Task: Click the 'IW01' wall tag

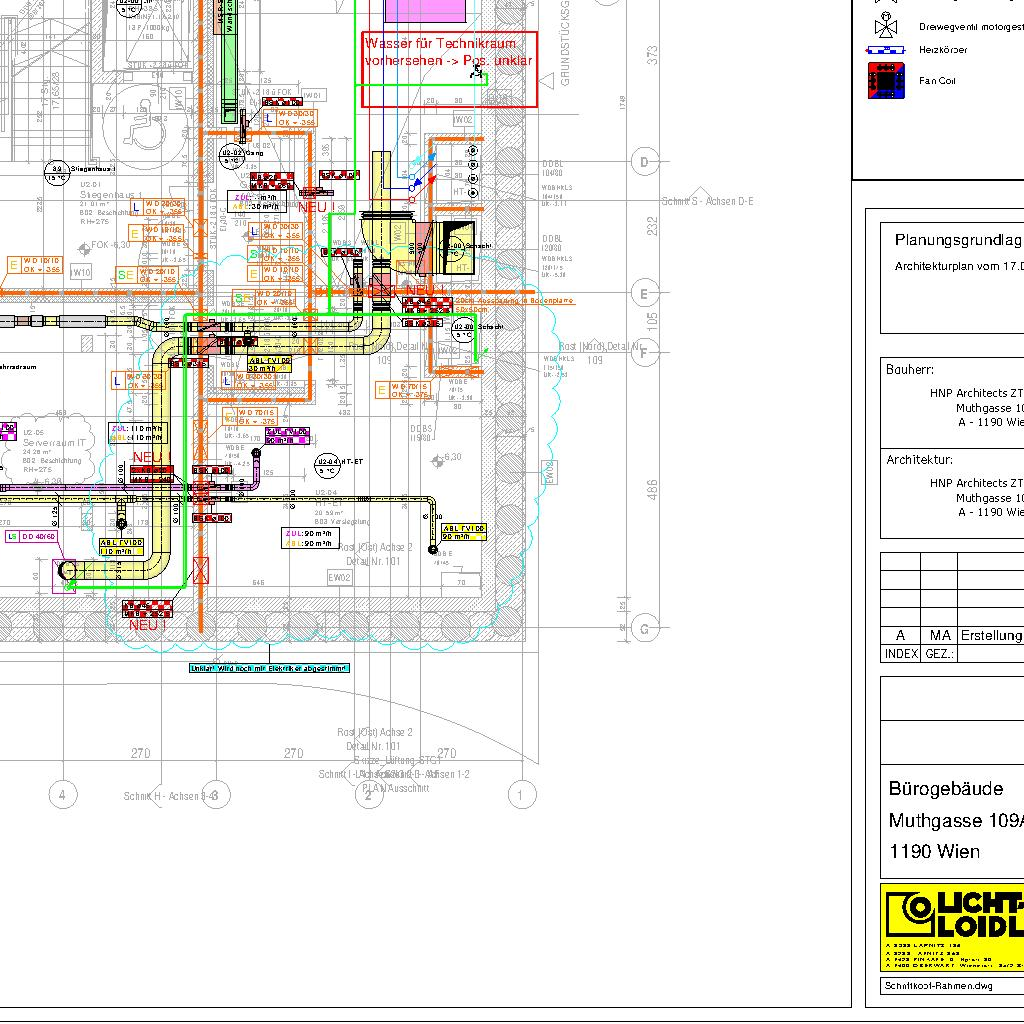Action: click(x=313, y=95)
